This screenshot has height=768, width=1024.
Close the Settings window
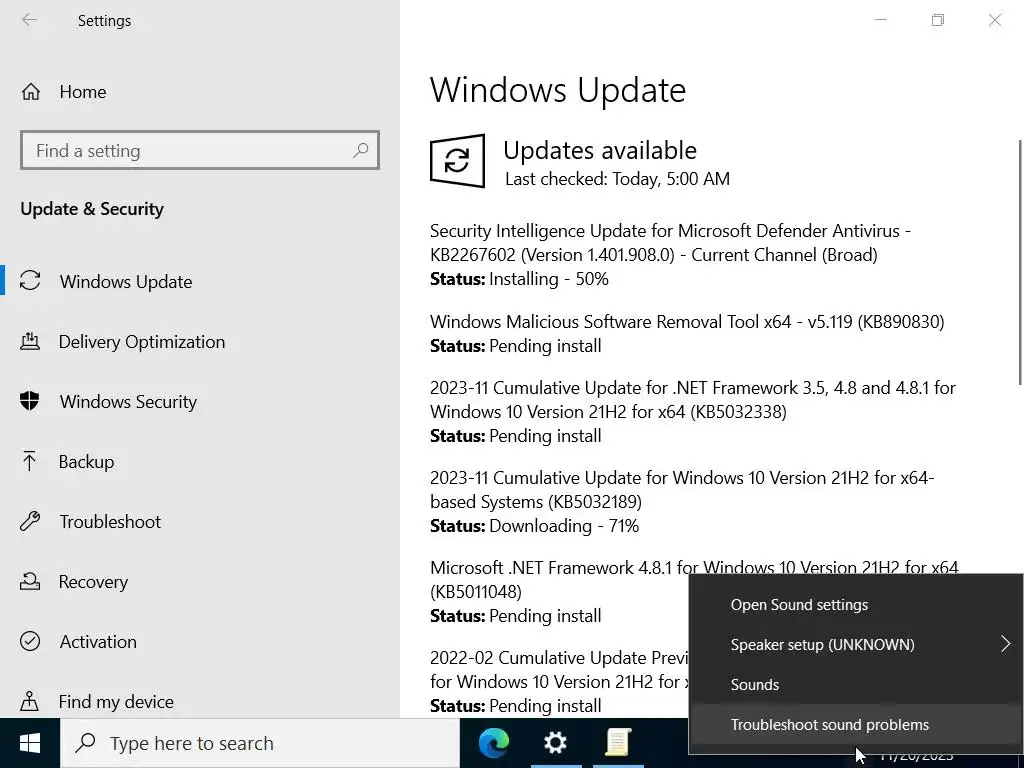coord(995,20)
